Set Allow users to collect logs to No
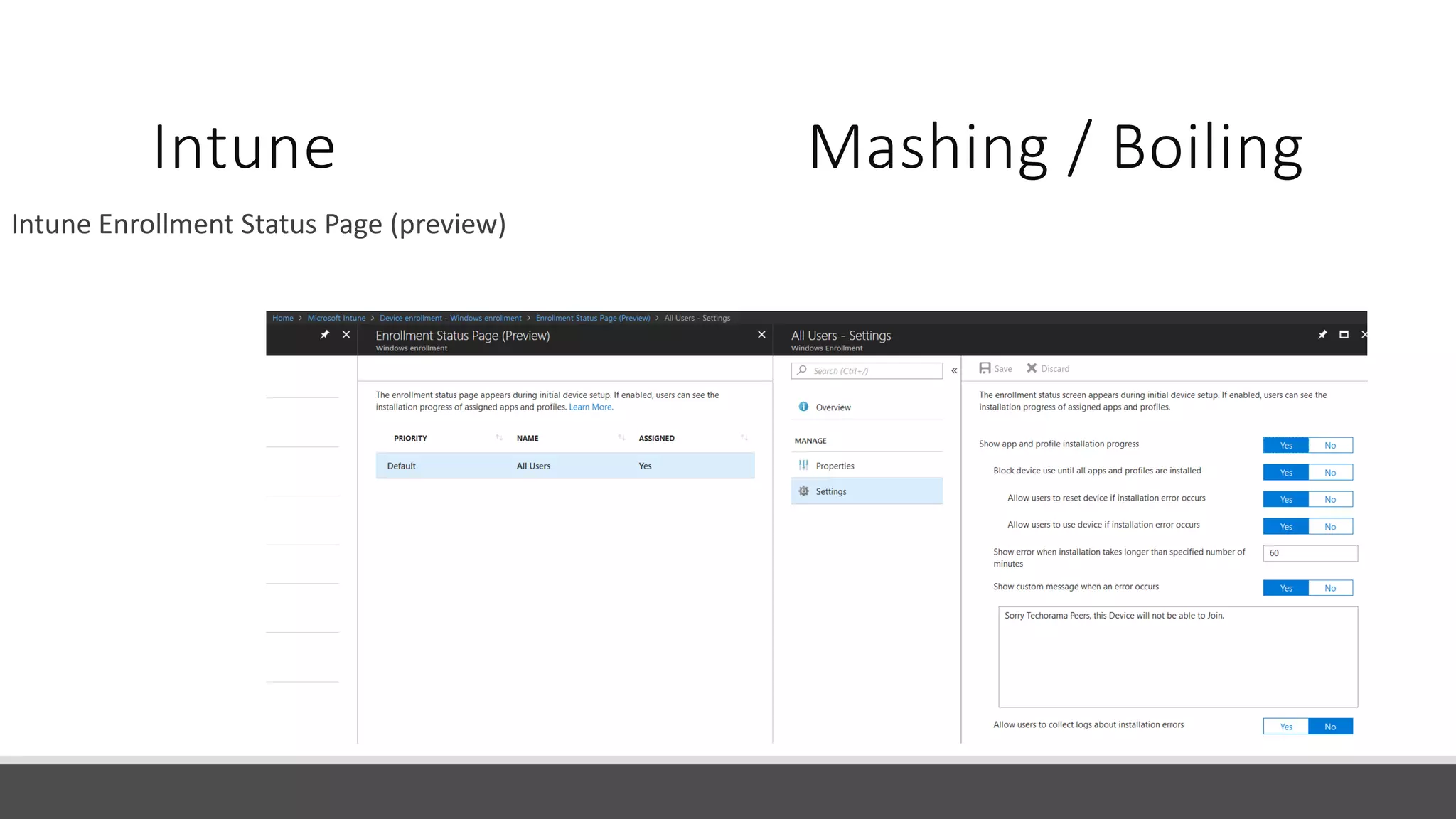The height and width of the screenshot is (819, 1456). [1330, 726]
